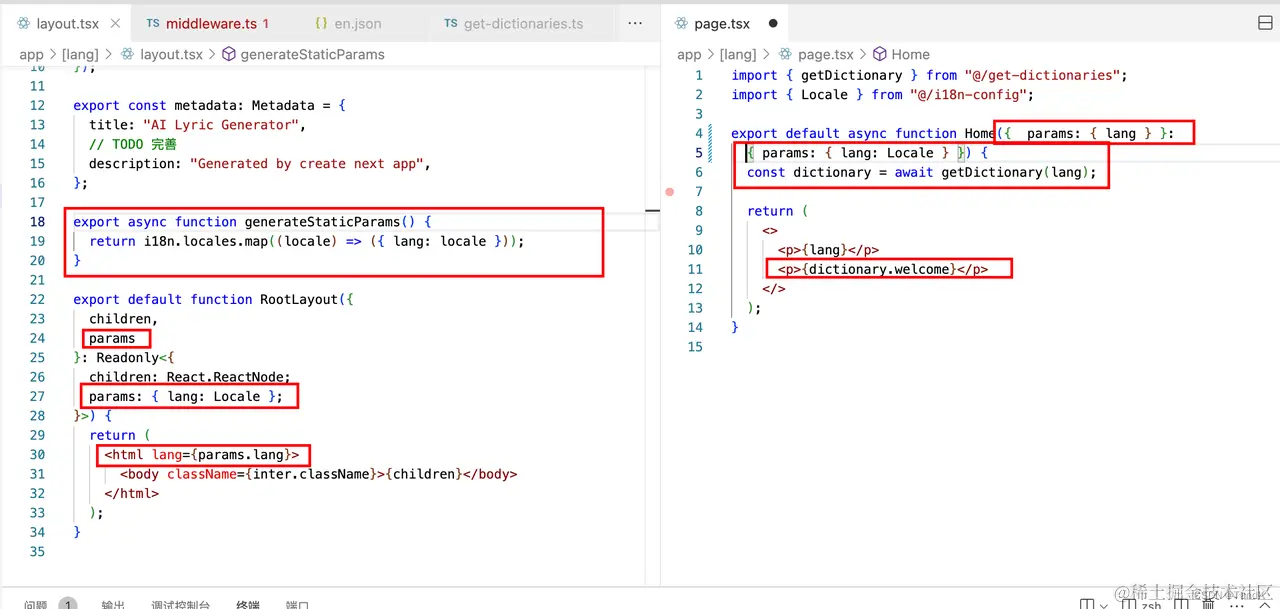
Task: Open the 调试控制台 debug console tab
Action: tap(181, 604)
